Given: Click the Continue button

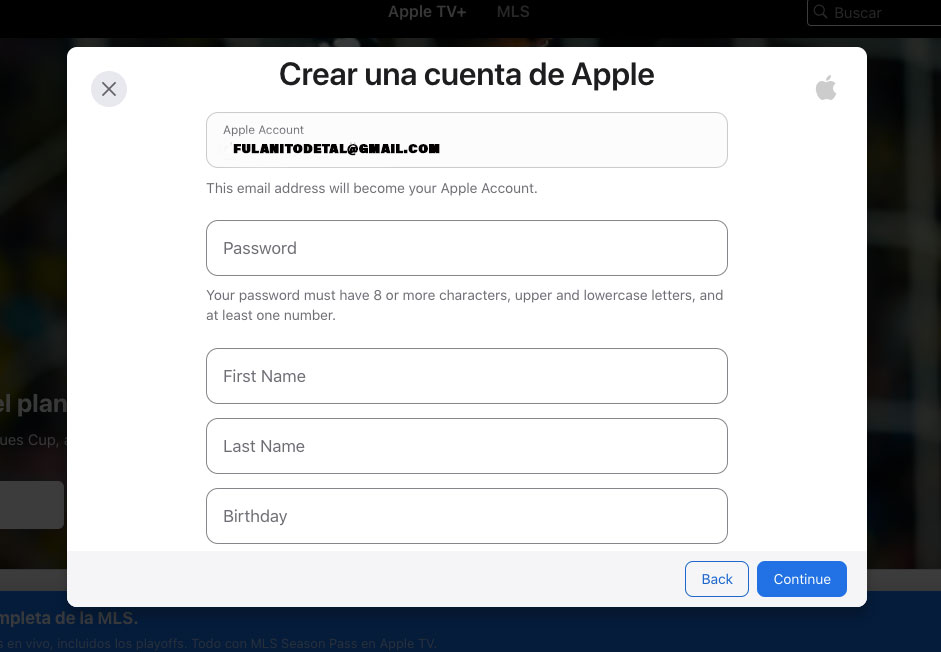Looking at the screenshot, I should pyautogui.click(x=802, y=579).
